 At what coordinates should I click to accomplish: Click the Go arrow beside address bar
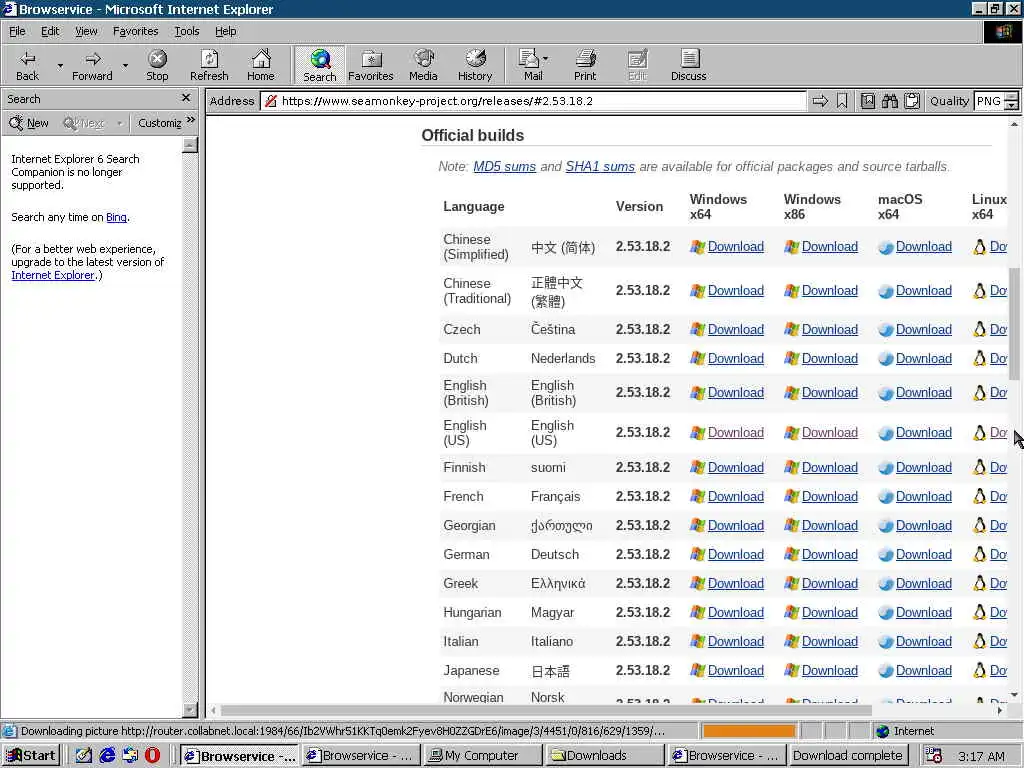[x=820, y=101]
